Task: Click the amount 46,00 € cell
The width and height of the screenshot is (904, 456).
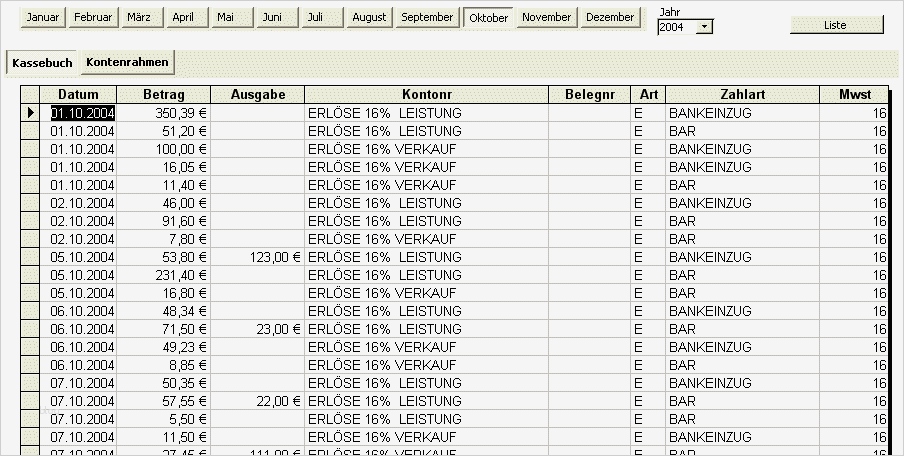Action: pyautogui.click(x=164, y=203)
